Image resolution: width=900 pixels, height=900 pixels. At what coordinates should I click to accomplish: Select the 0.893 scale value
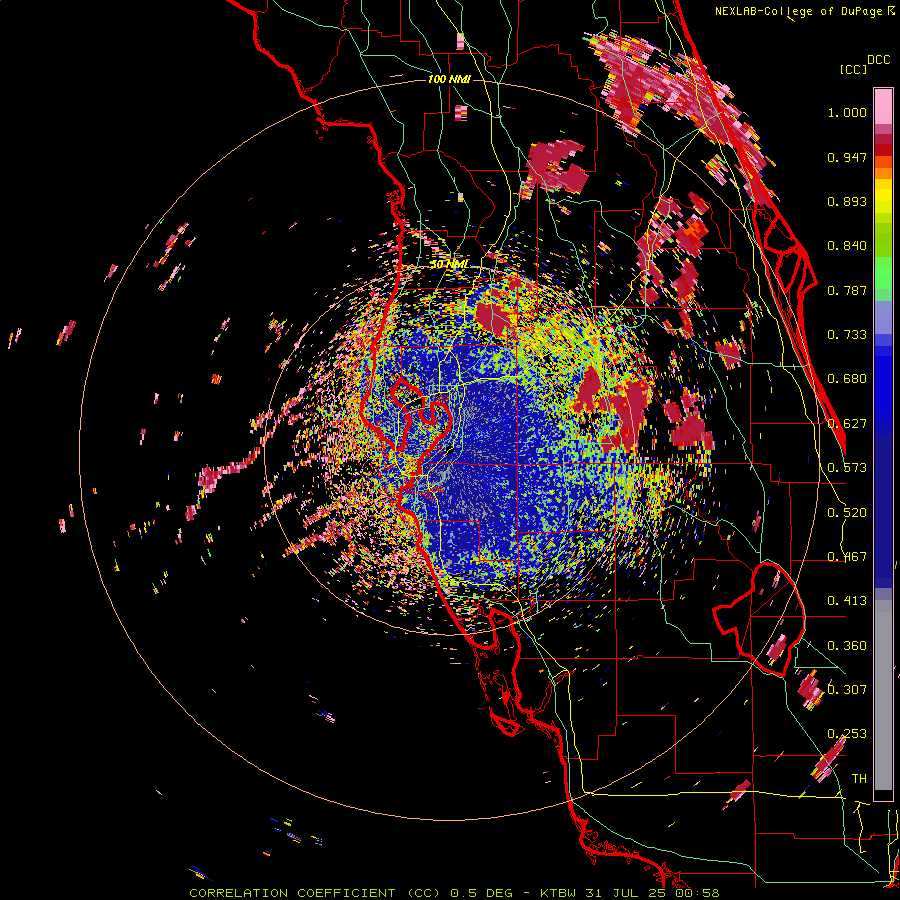(x=847, y=201)
